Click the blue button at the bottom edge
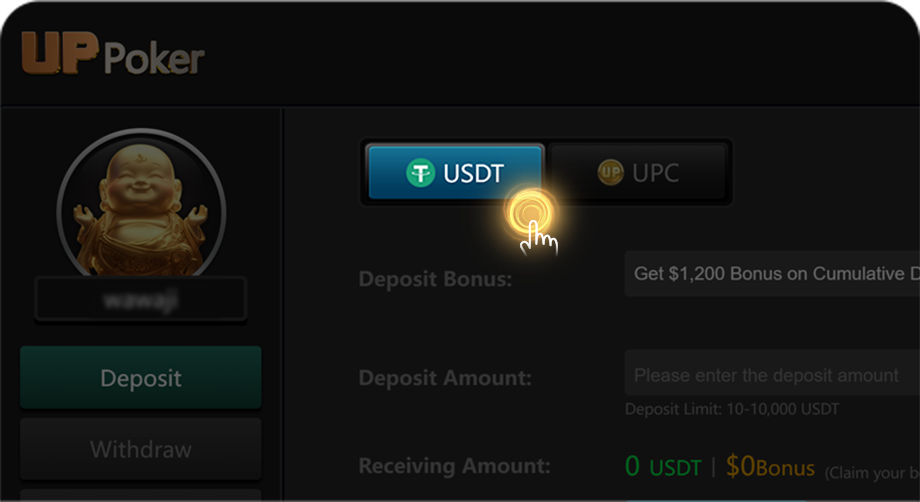Screen dimensions: 920x502 [x=715, y=499]
